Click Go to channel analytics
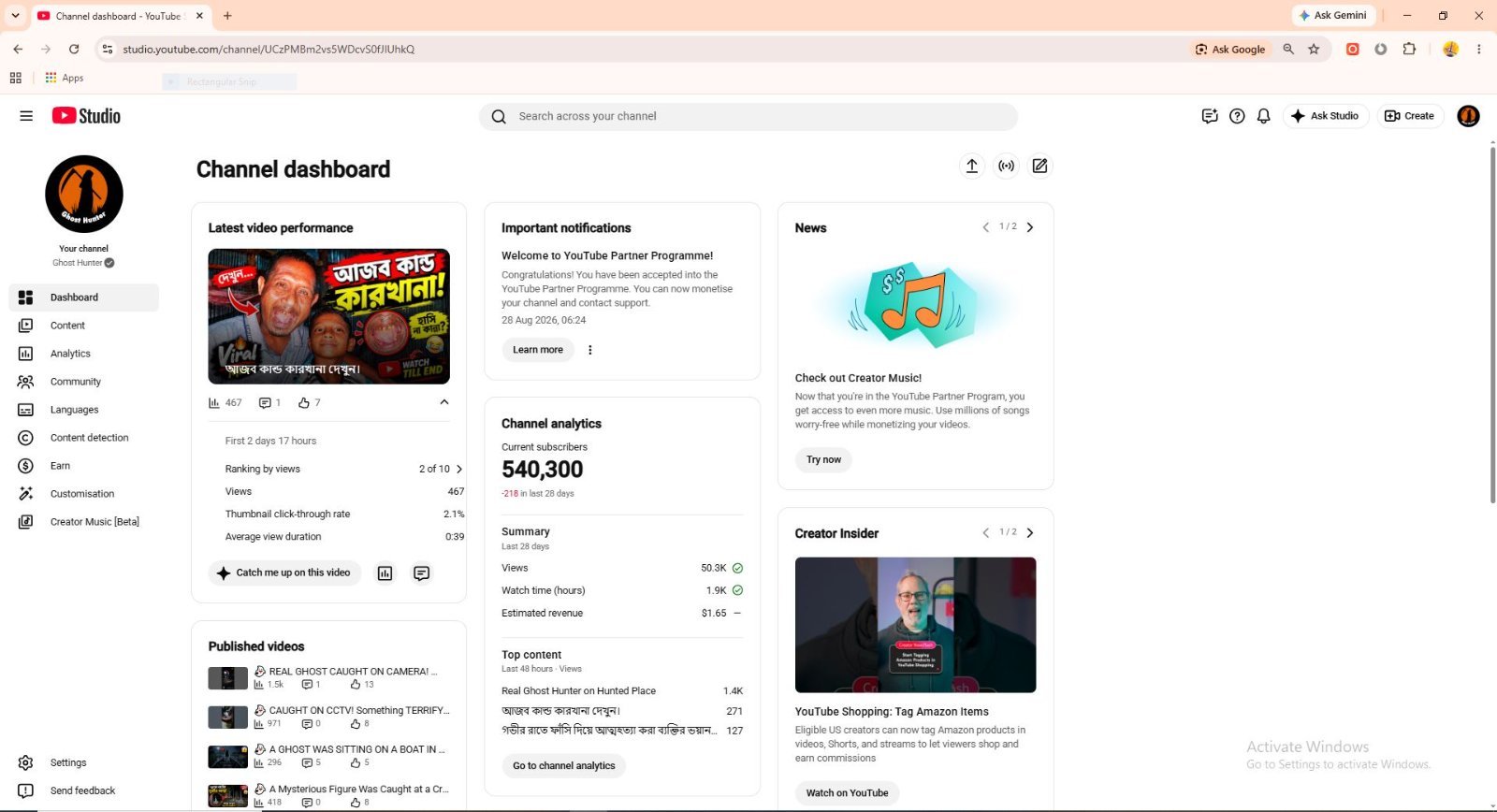This screenshot has height=812, width=1497. pyautogui.click(x=564, y=765)
